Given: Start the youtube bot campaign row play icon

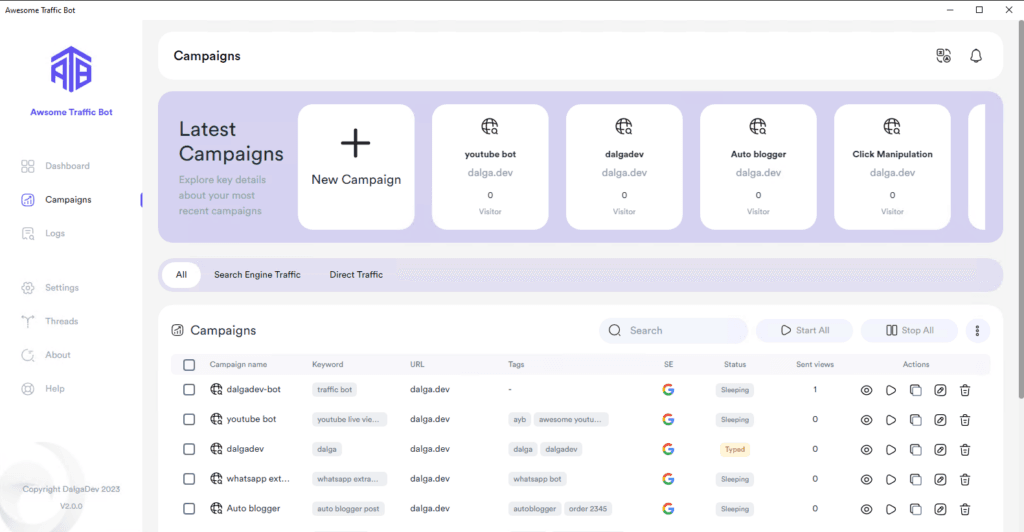Looking at the screenshot, I should tap(891, 420).
